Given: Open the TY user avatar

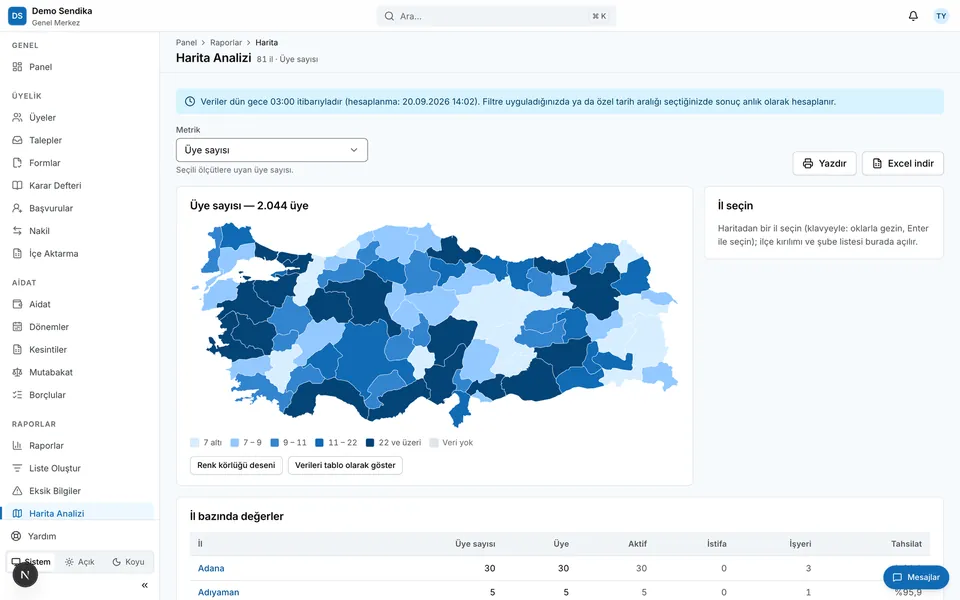Looking at the screenshot, I should tap(941, 16).
